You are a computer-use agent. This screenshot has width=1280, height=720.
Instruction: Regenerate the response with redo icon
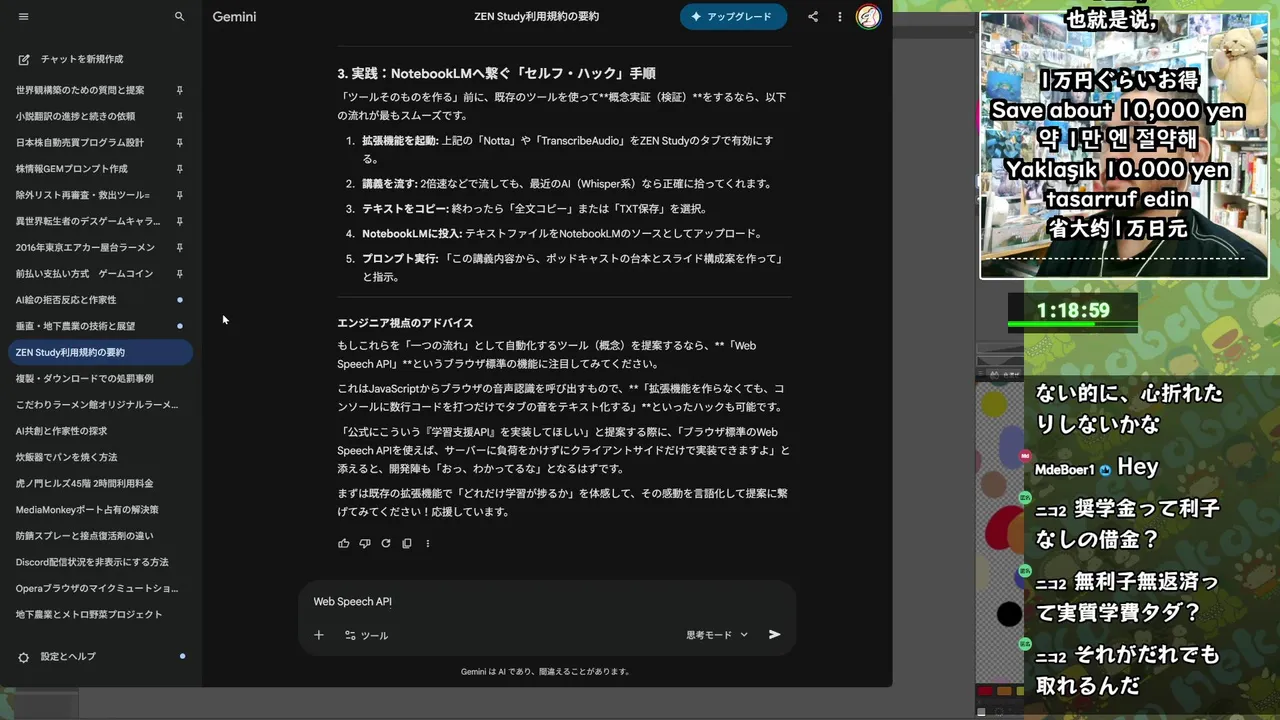point(386,544)
